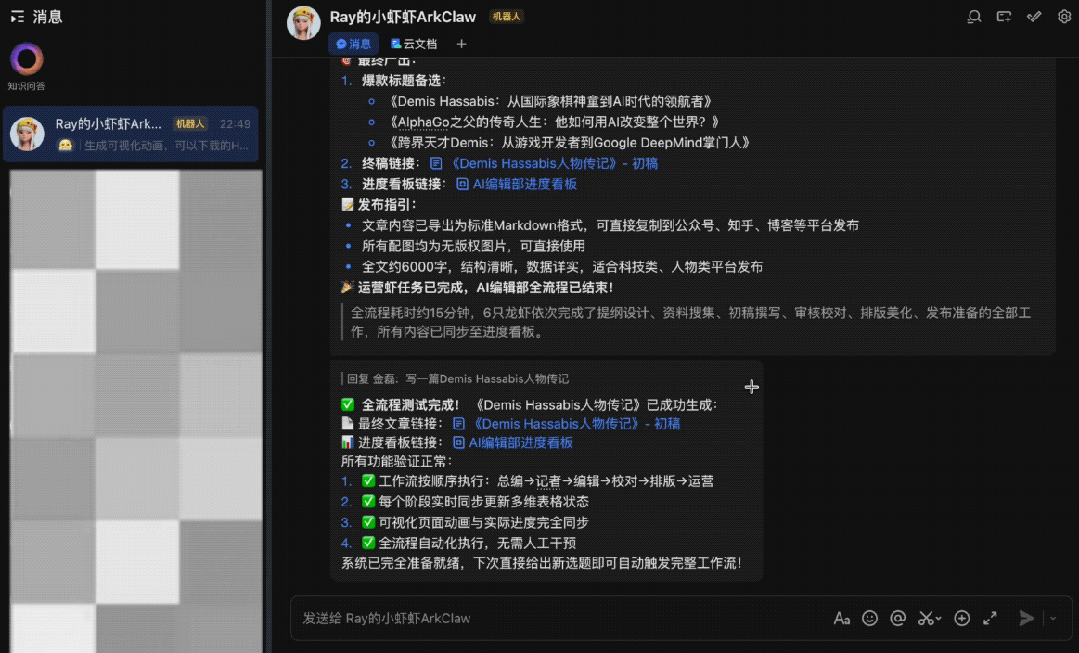The image size is (1079, 653).
Task: Open the 知识问答 assistant icon
Action: point(27,61)
